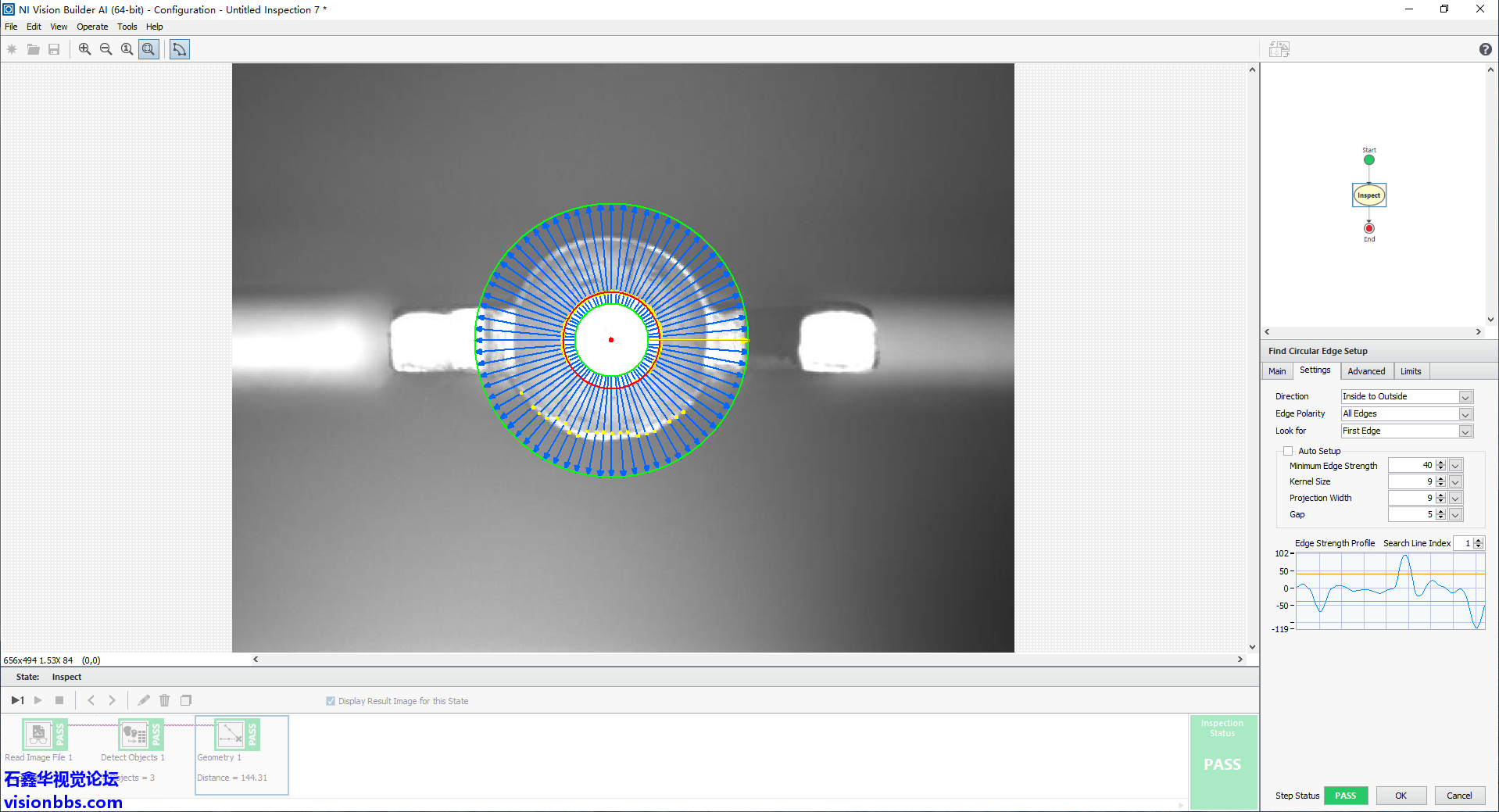
Task: Enable the Auto Setup checkbox
Action: click(1288, 451)
